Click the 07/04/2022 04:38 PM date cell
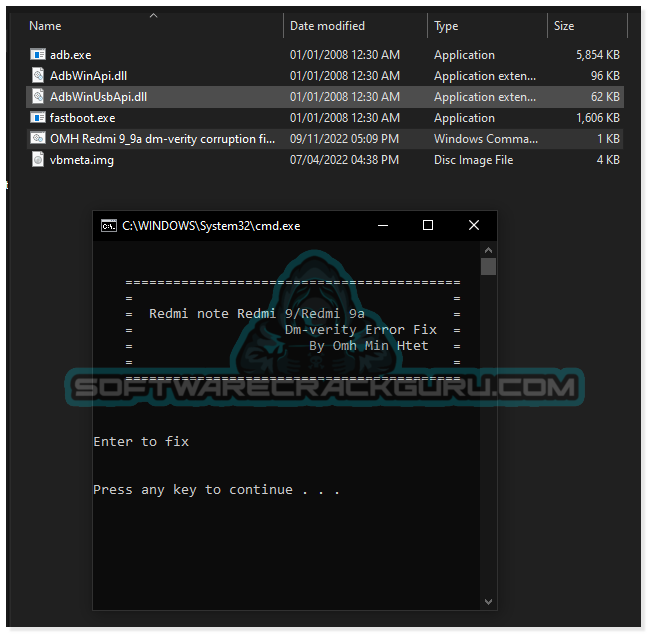Screen dimensions: 648x634 tap(344, 160)
